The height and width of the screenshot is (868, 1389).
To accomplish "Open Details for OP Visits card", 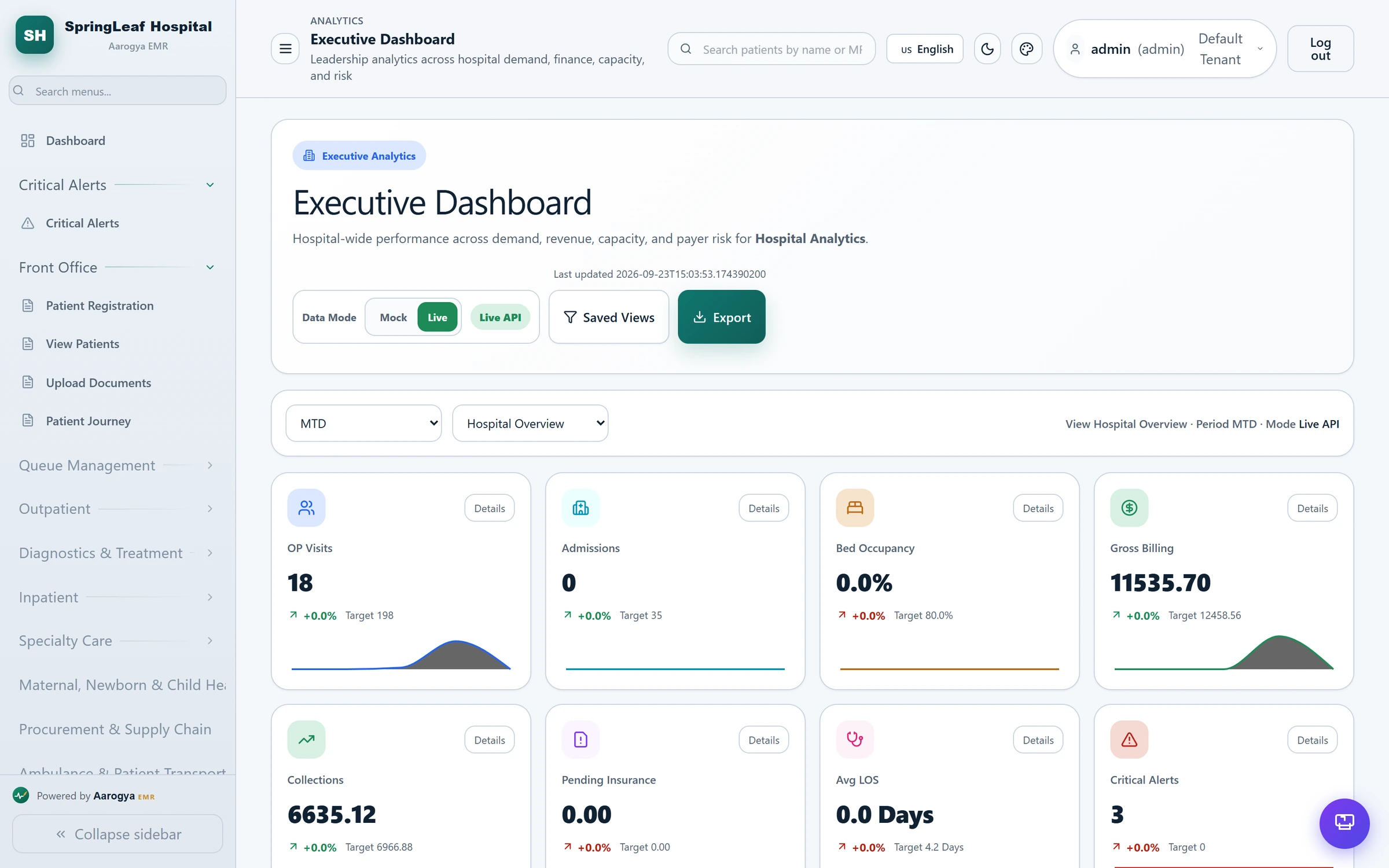I will [x=490, y=508].
